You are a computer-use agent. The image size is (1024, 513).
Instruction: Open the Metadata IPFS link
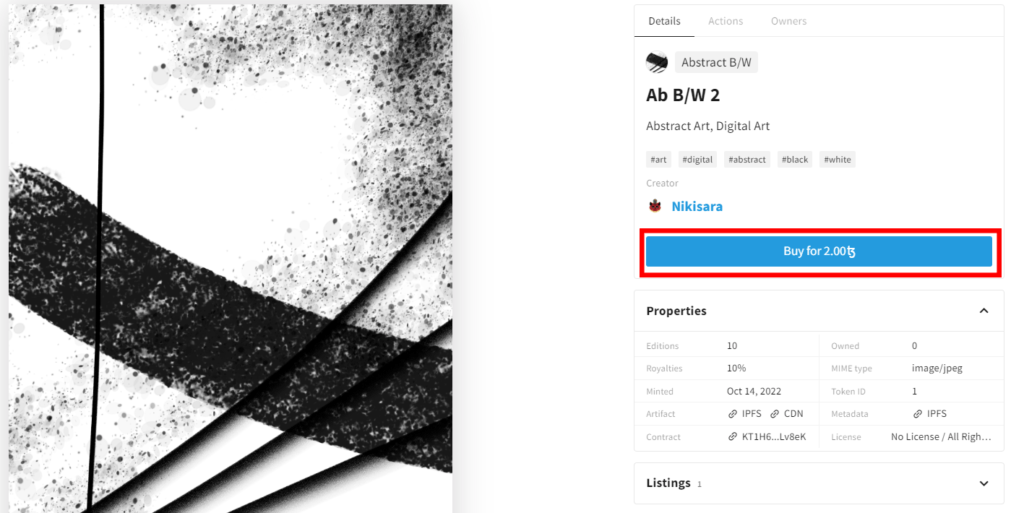coord(930,414)
